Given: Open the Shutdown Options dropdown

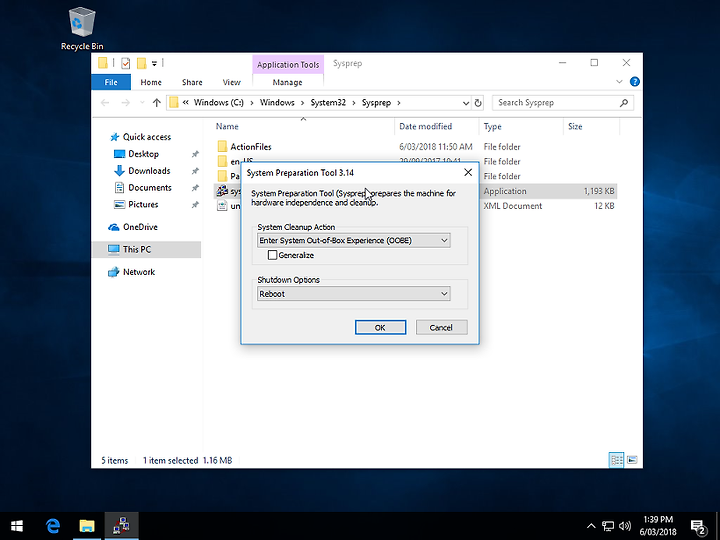Looking at the screenshot, I should click(x=354, y=293).
